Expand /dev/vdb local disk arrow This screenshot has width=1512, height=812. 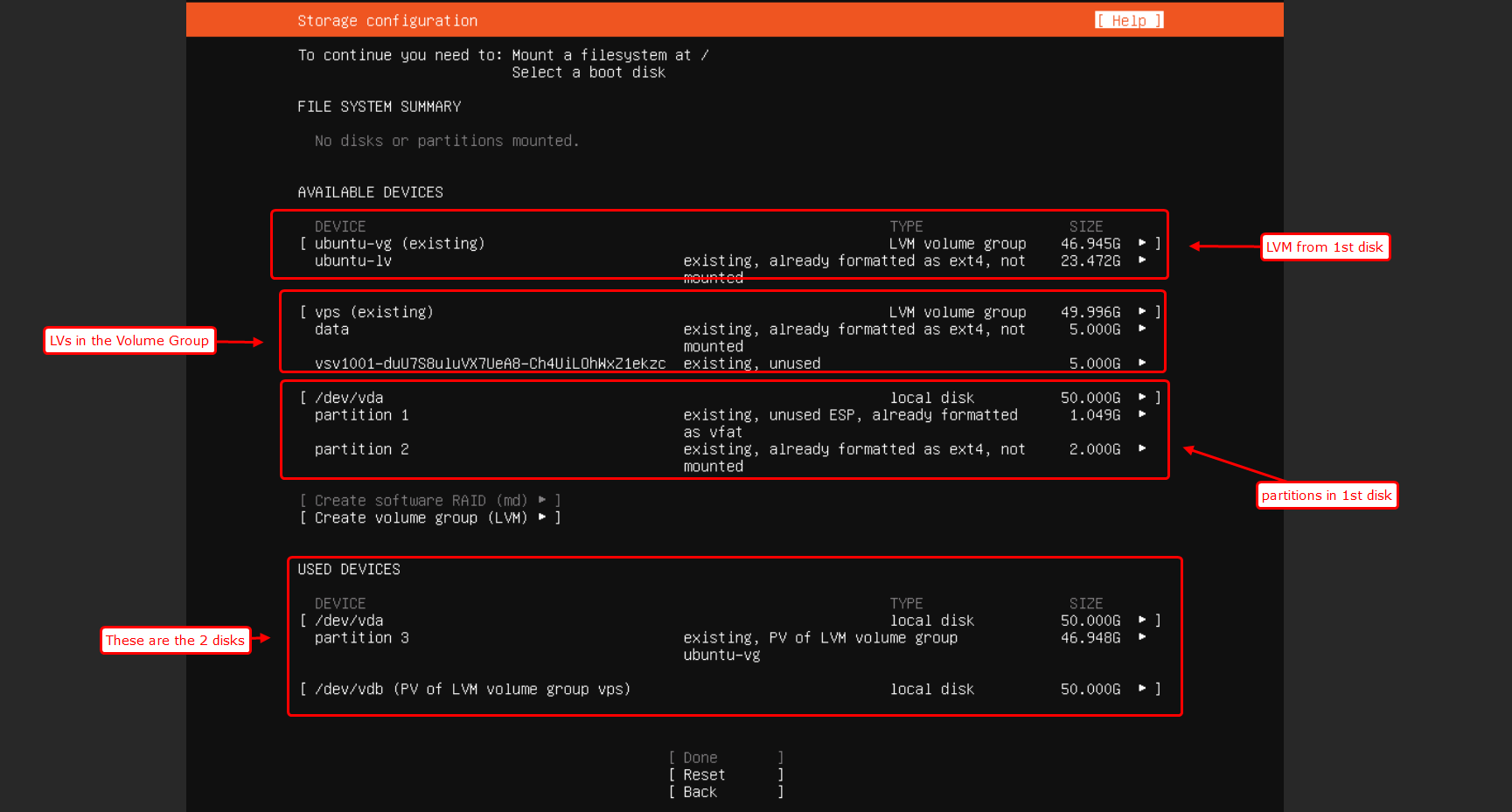[1142, 689]
